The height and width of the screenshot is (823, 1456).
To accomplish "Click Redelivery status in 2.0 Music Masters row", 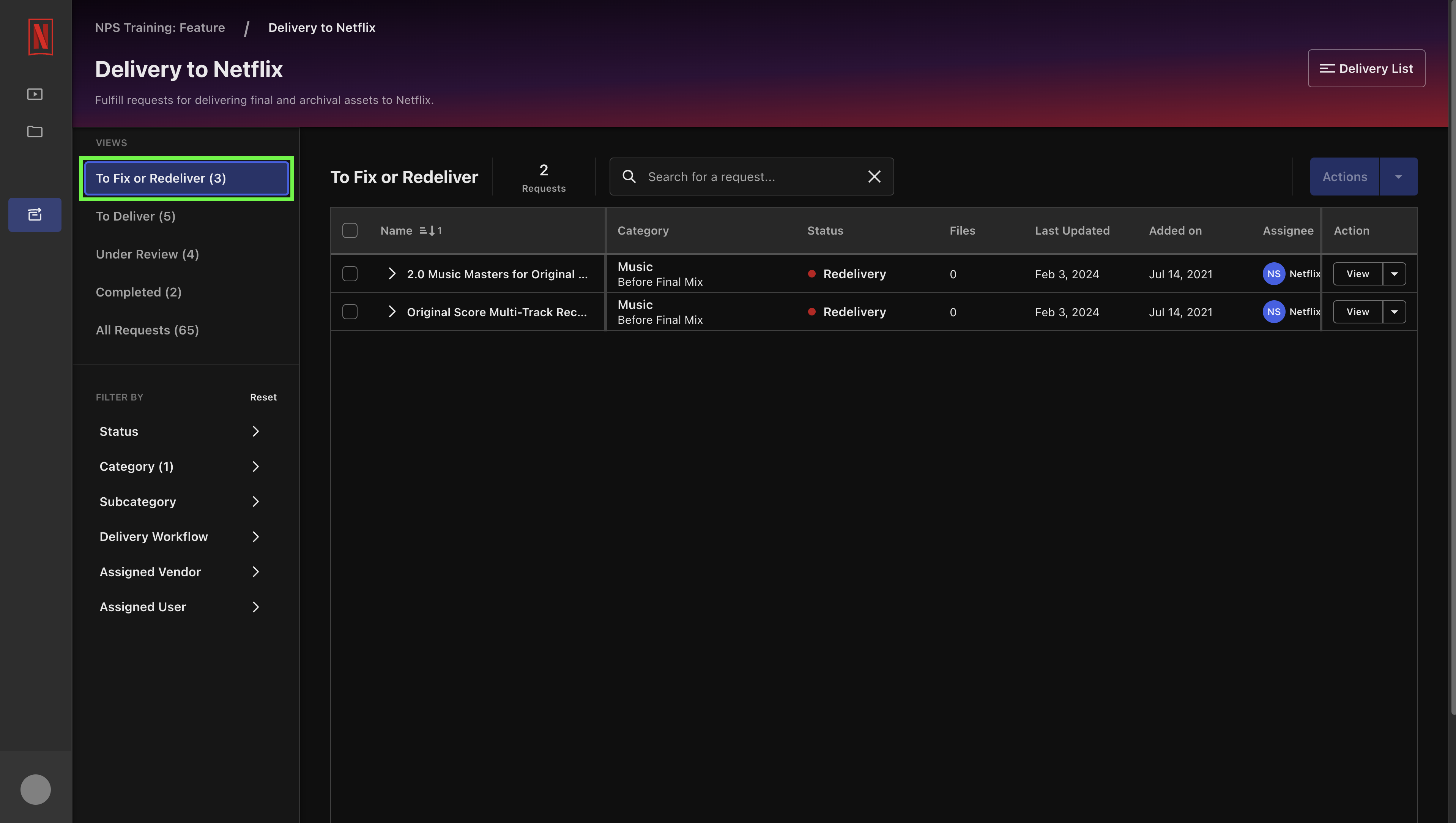I will tap(847, 274).
